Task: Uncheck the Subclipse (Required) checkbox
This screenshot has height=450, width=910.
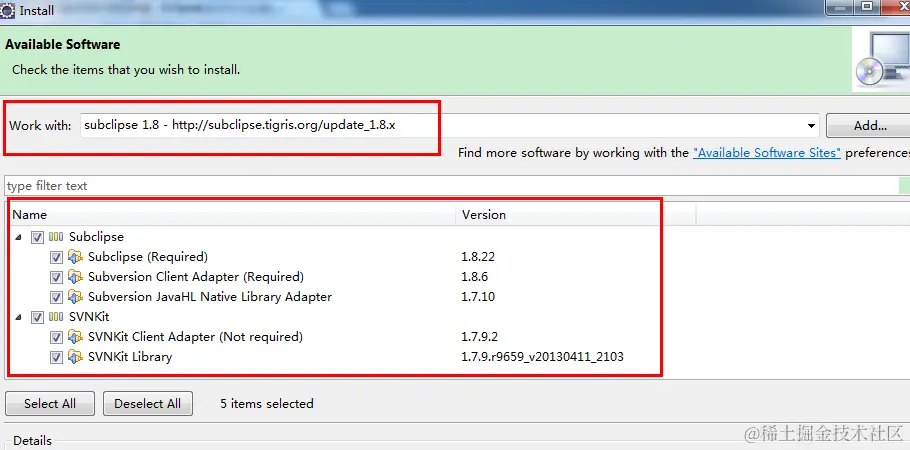Action: point(56,257)
